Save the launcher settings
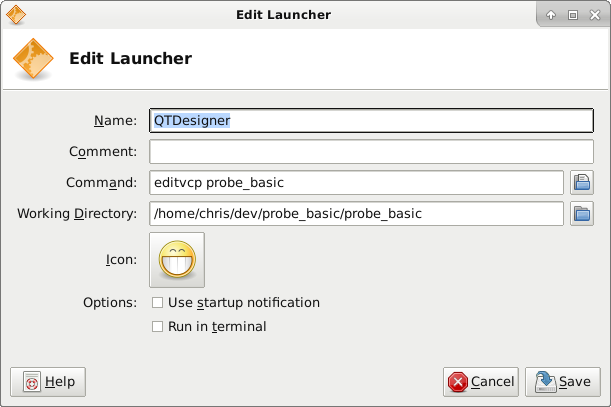The height and width of the screenshot is (407, 611). click(x=563, y=382)
